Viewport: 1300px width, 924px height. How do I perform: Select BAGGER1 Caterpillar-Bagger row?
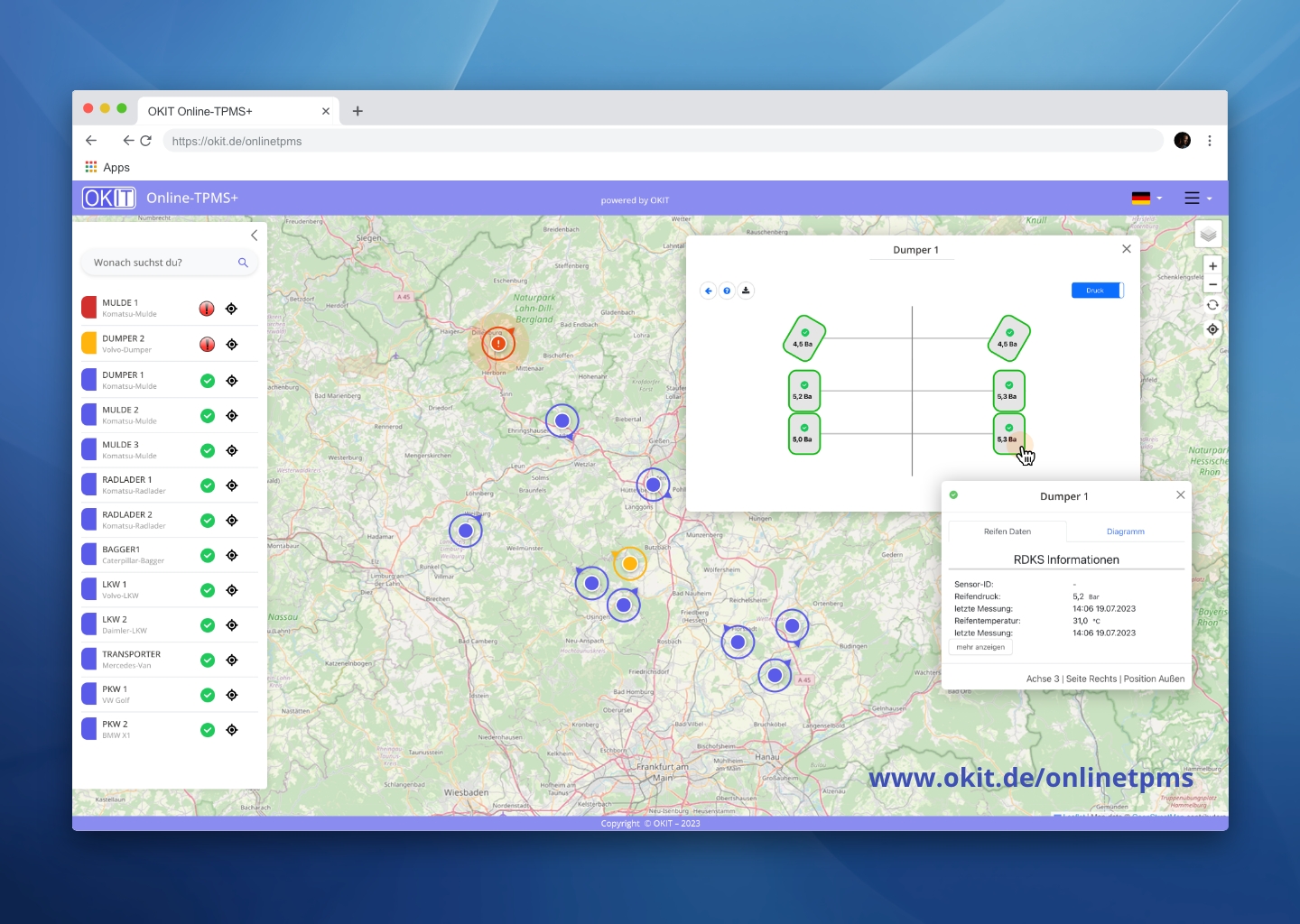[x=170, y=555]
